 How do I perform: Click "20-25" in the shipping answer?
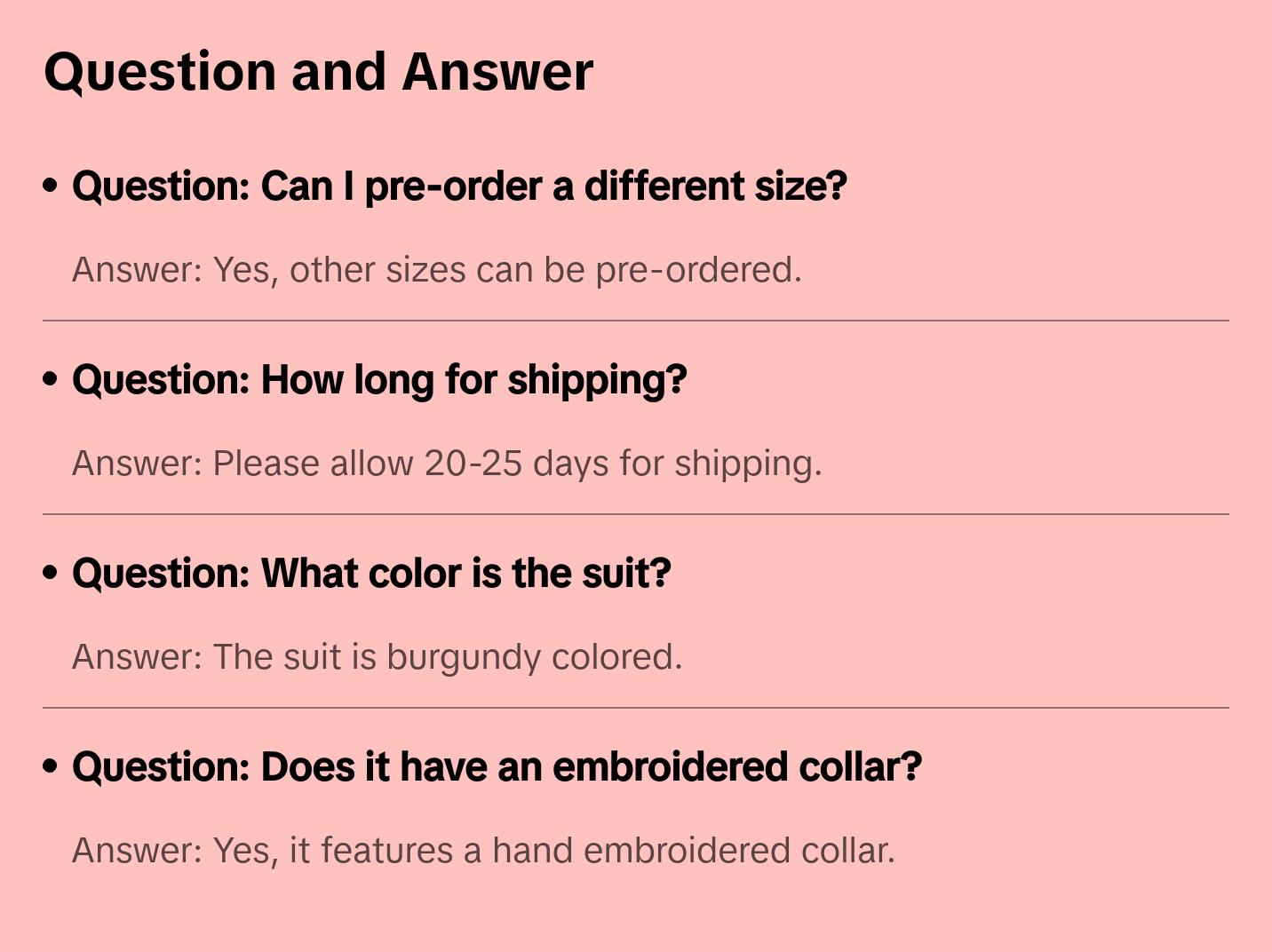pos(473,464)
